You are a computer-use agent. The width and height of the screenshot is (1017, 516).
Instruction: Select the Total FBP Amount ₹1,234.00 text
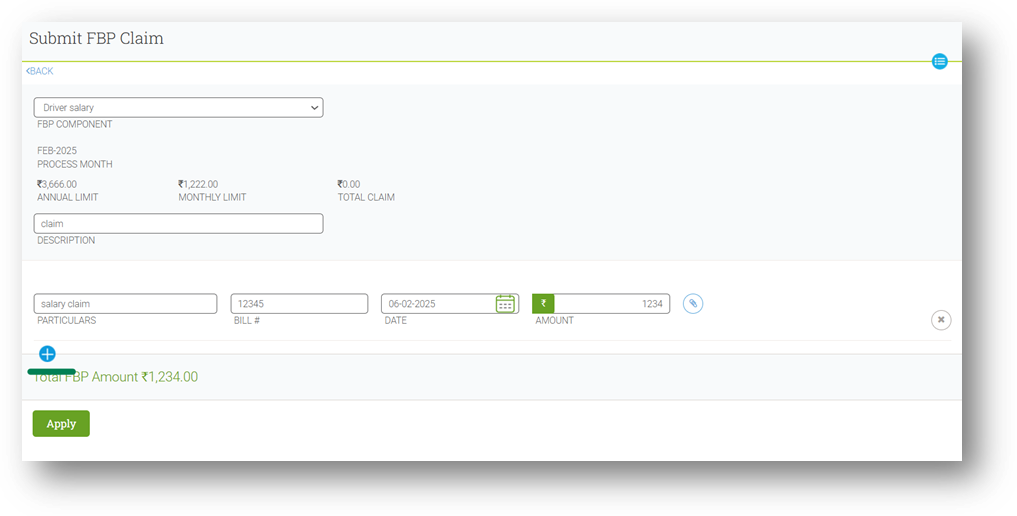pyautogui.click(x=115, y=377)
